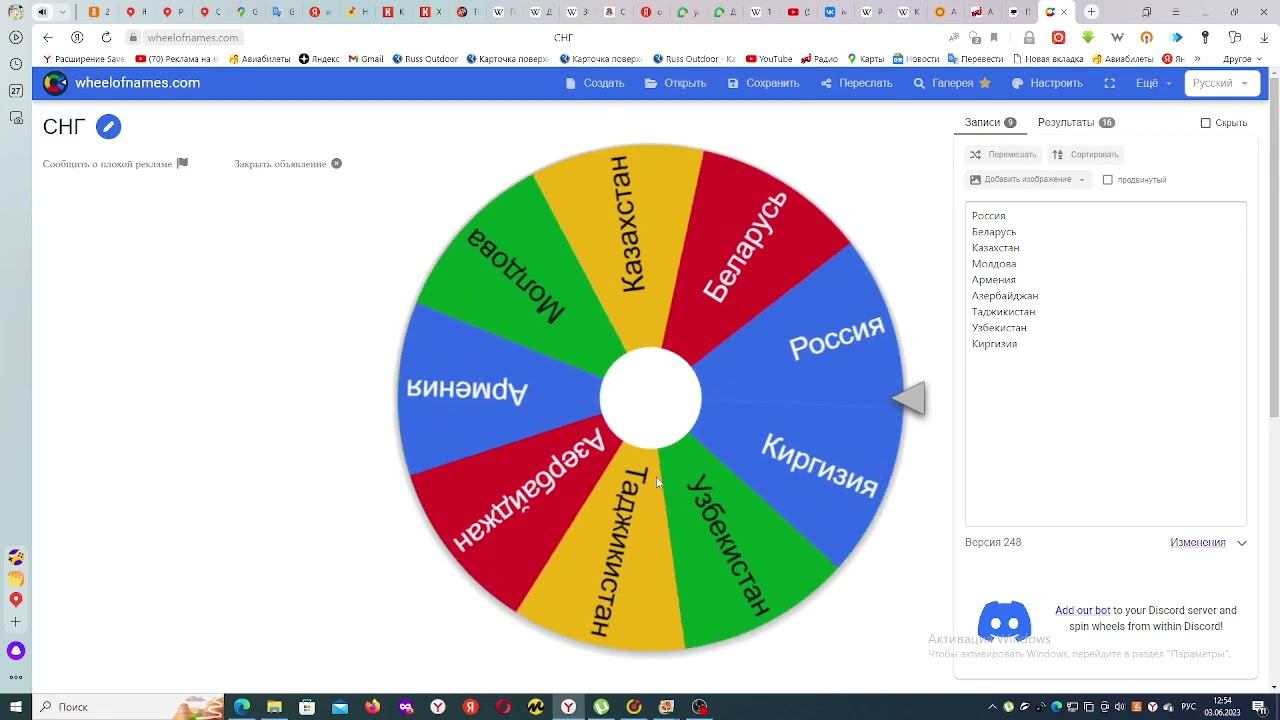Click the taskbar clock showing 12:54
Screen dimensions: 1280x720
point(1222,707)
